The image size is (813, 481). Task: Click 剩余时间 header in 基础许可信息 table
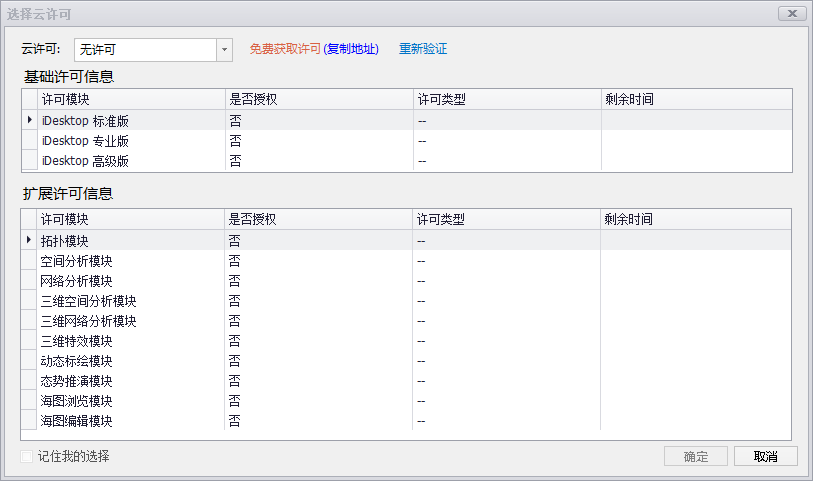pyautogui.click(x=697, y=99)
